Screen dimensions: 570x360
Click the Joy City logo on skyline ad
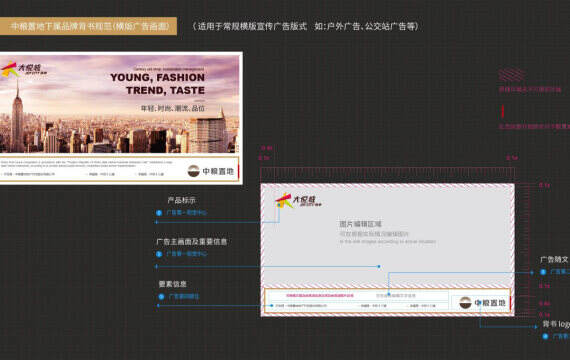[24, 69]
